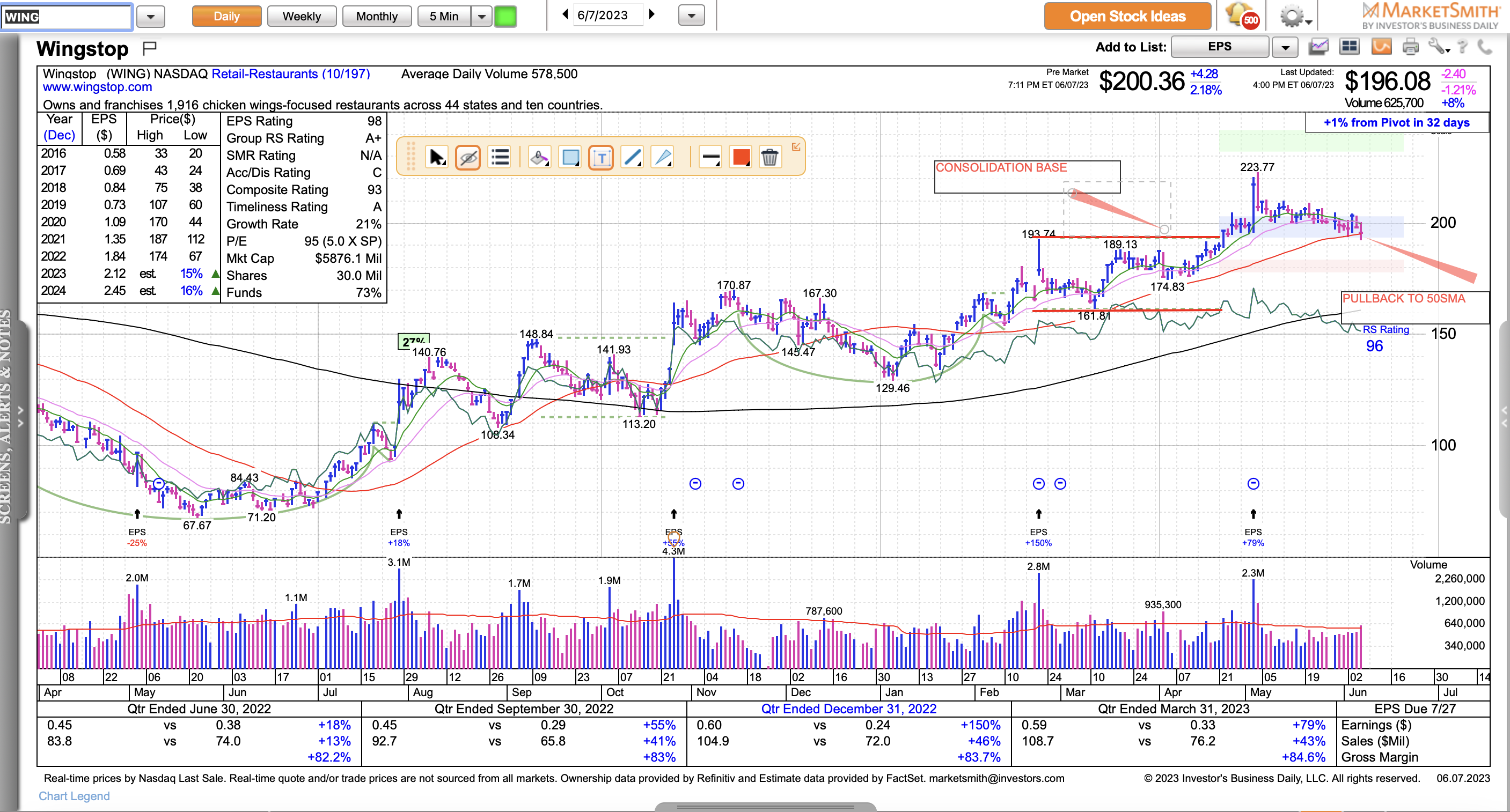Image resolution: width=1510 pixels, height=812 pixels.
Task: Click the RS Rating 96 label
Action: pyautogui.click(x=1382, y=338)
